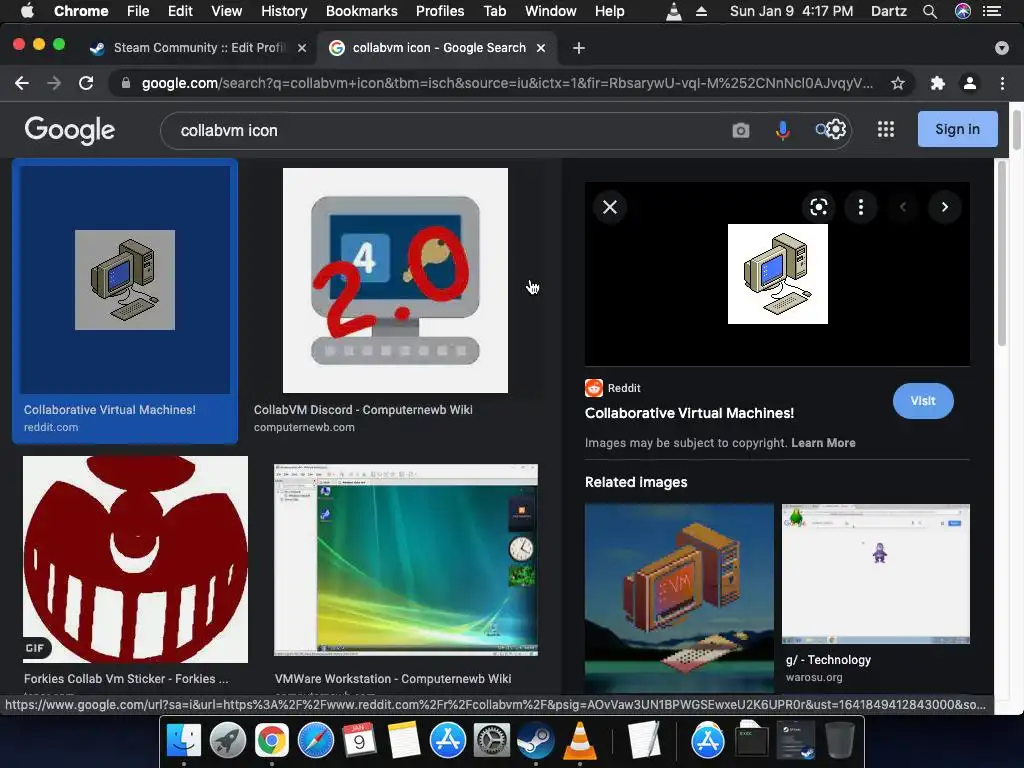Open the Chrome extensions puzzle icon
The image size is (1024, 768).
point(937,83)
